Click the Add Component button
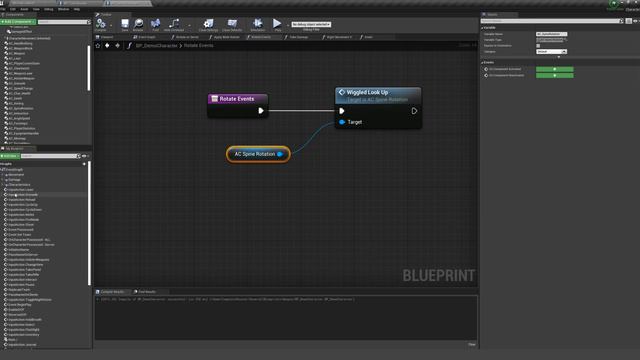Viewport: 640px width, 360px height. coord(18,22)
